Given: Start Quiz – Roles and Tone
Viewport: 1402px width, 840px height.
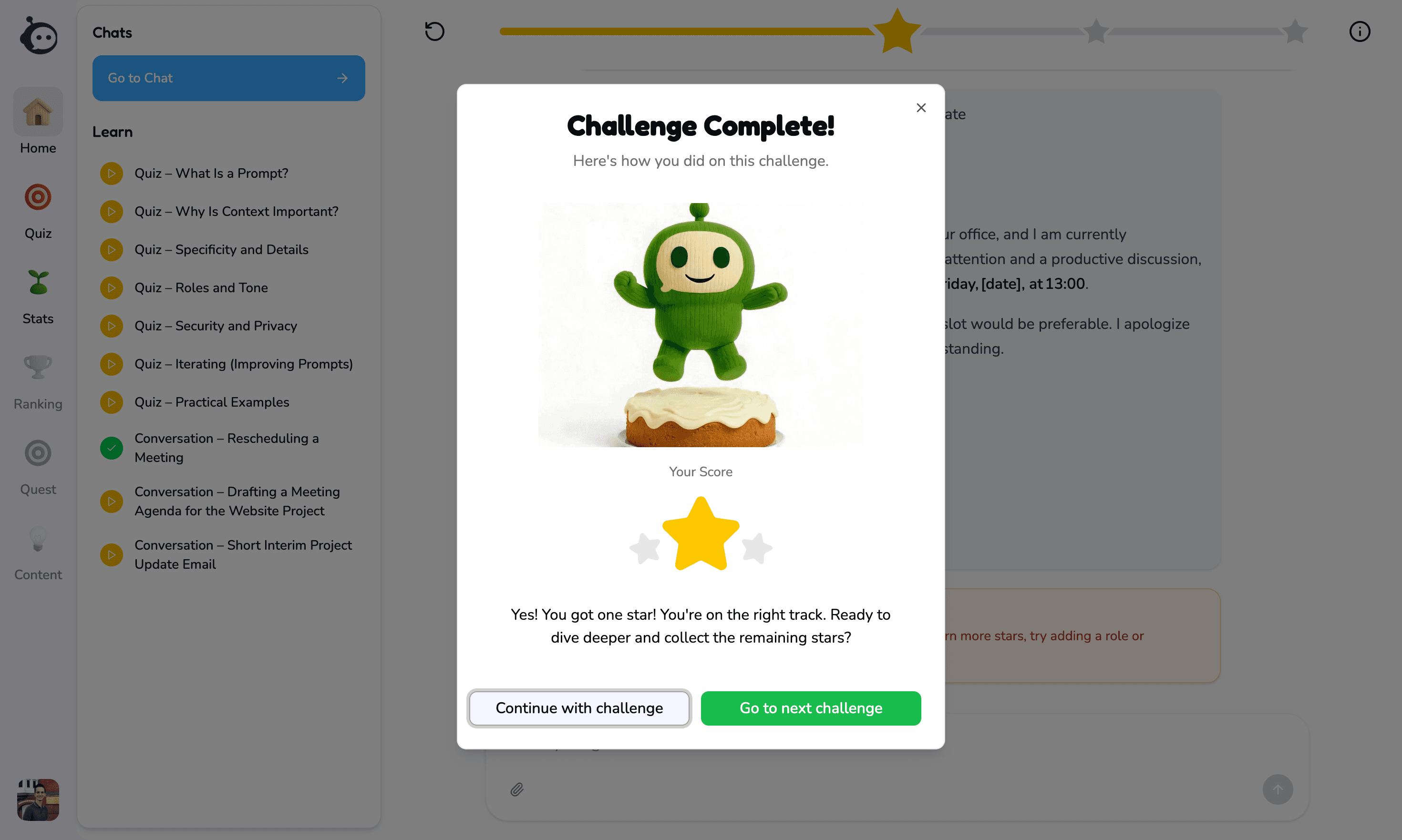Looking at the screenshot, I should [x=112, y=287].
